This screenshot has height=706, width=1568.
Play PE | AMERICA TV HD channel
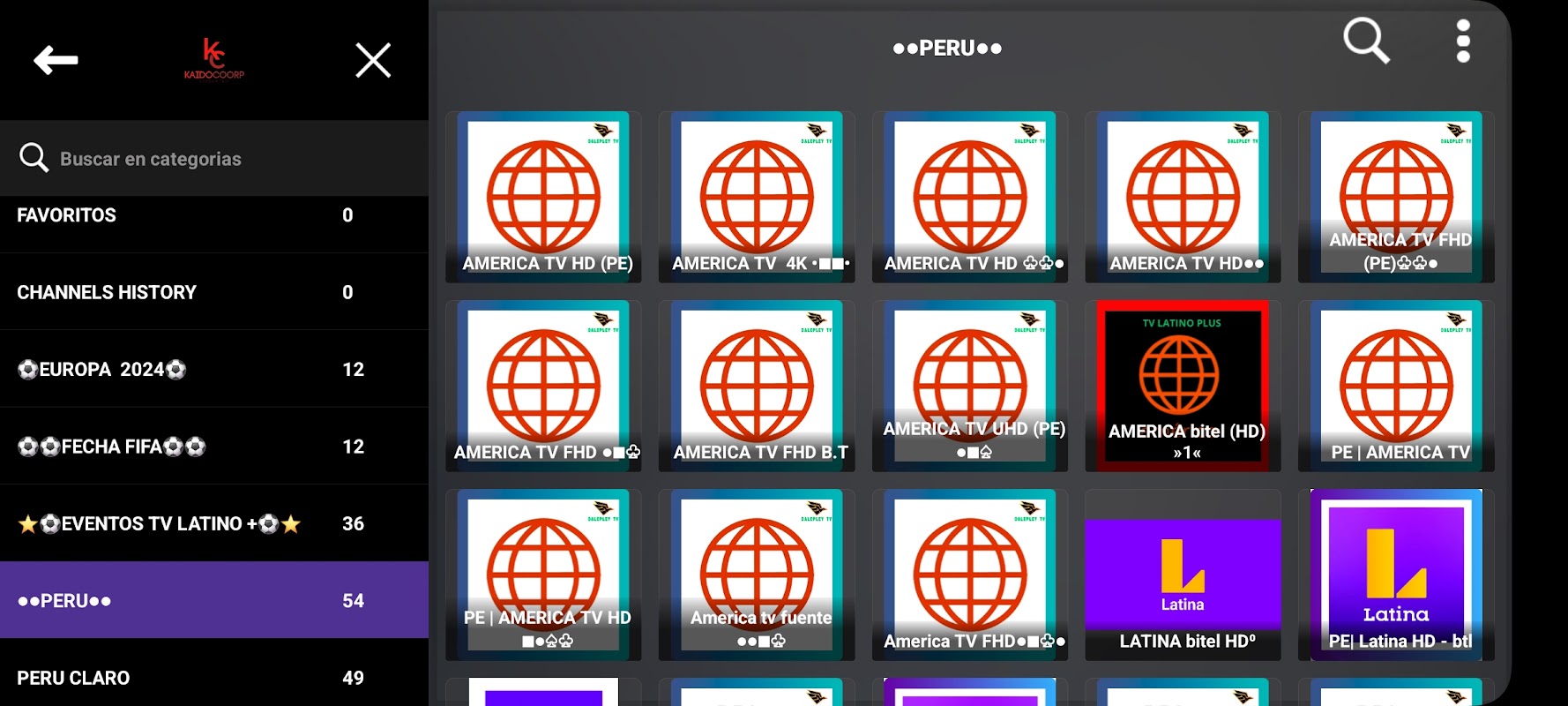pyautogui.click(x=543, y=575)
